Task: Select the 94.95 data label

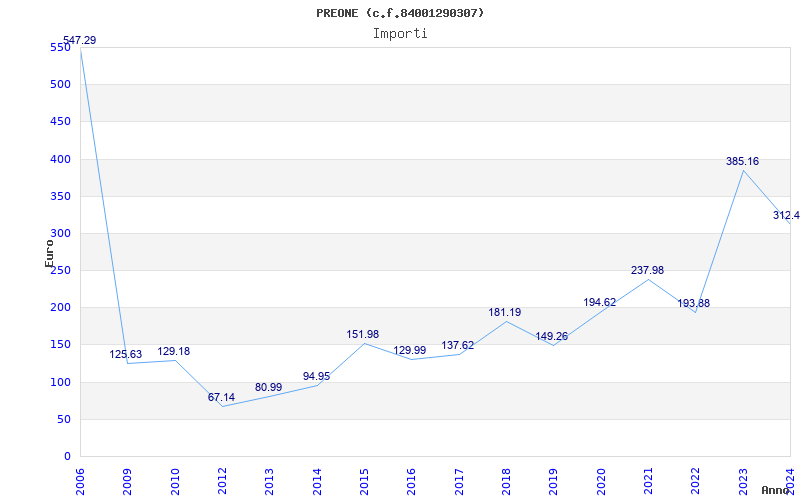Action: (x=316, y=377)
